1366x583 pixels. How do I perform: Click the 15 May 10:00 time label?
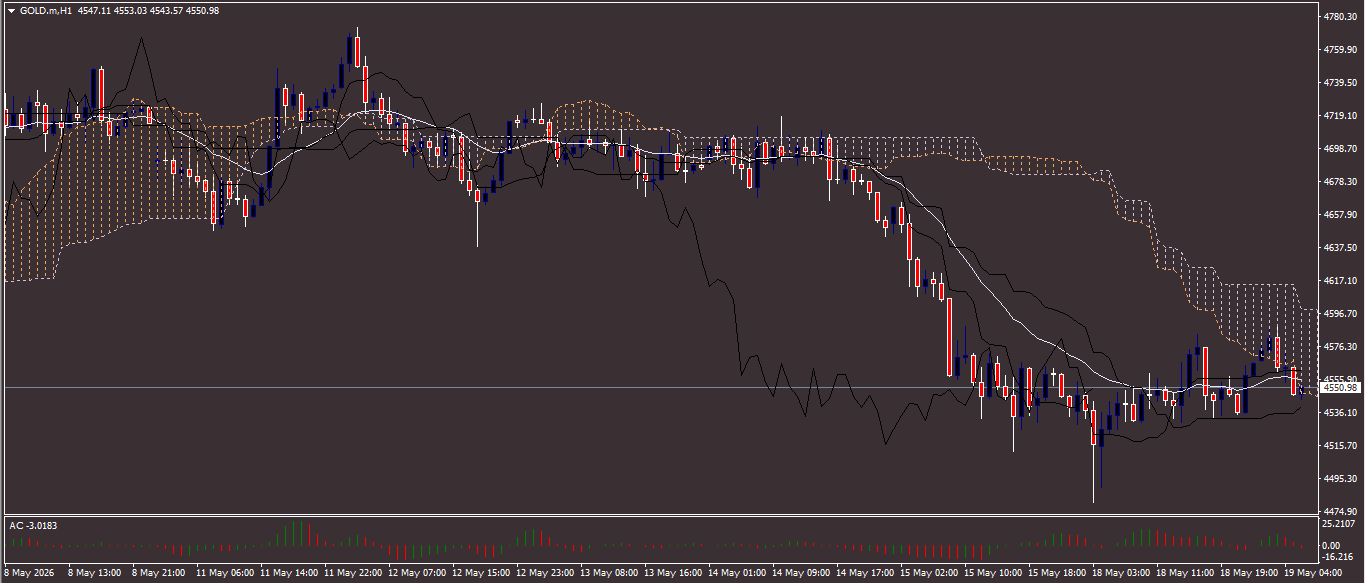pos(993,574)
